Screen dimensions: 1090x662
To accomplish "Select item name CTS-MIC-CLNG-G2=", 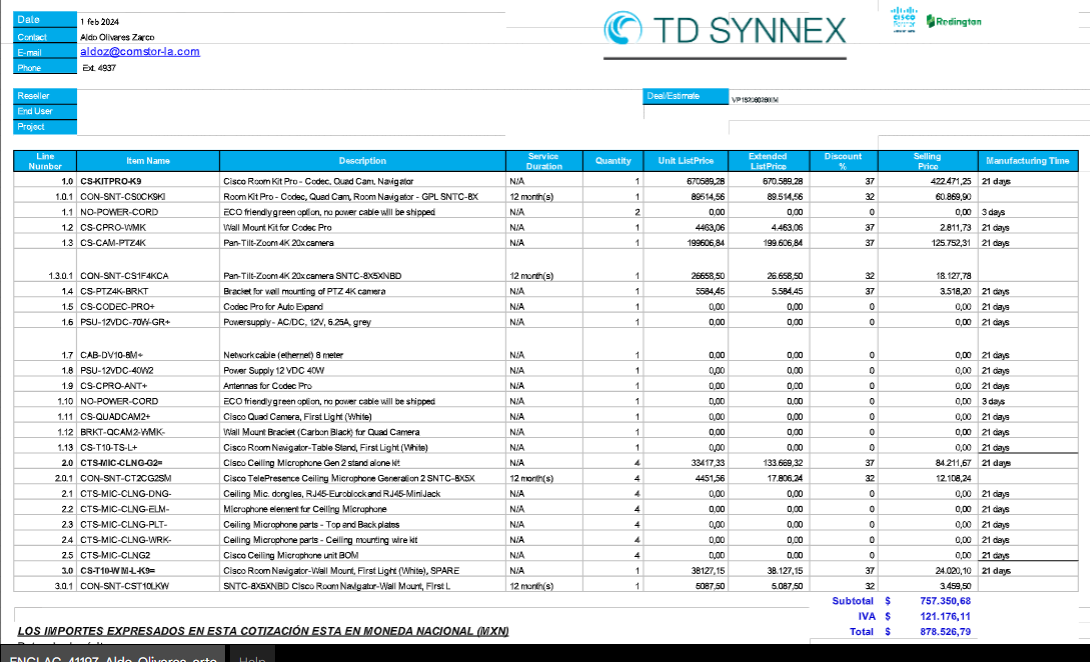I will 123,463.
